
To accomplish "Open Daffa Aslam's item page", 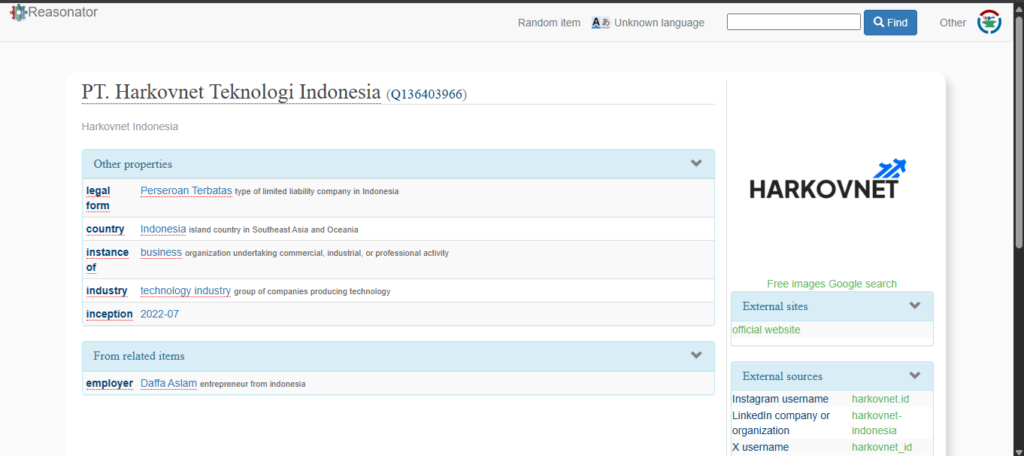I will tap(168, 383).
